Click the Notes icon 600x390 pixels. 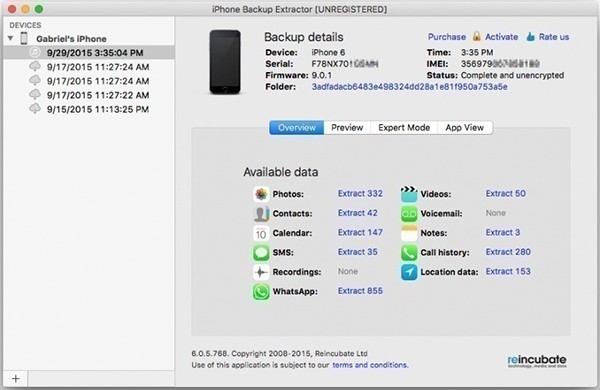[x=409, y=233]
